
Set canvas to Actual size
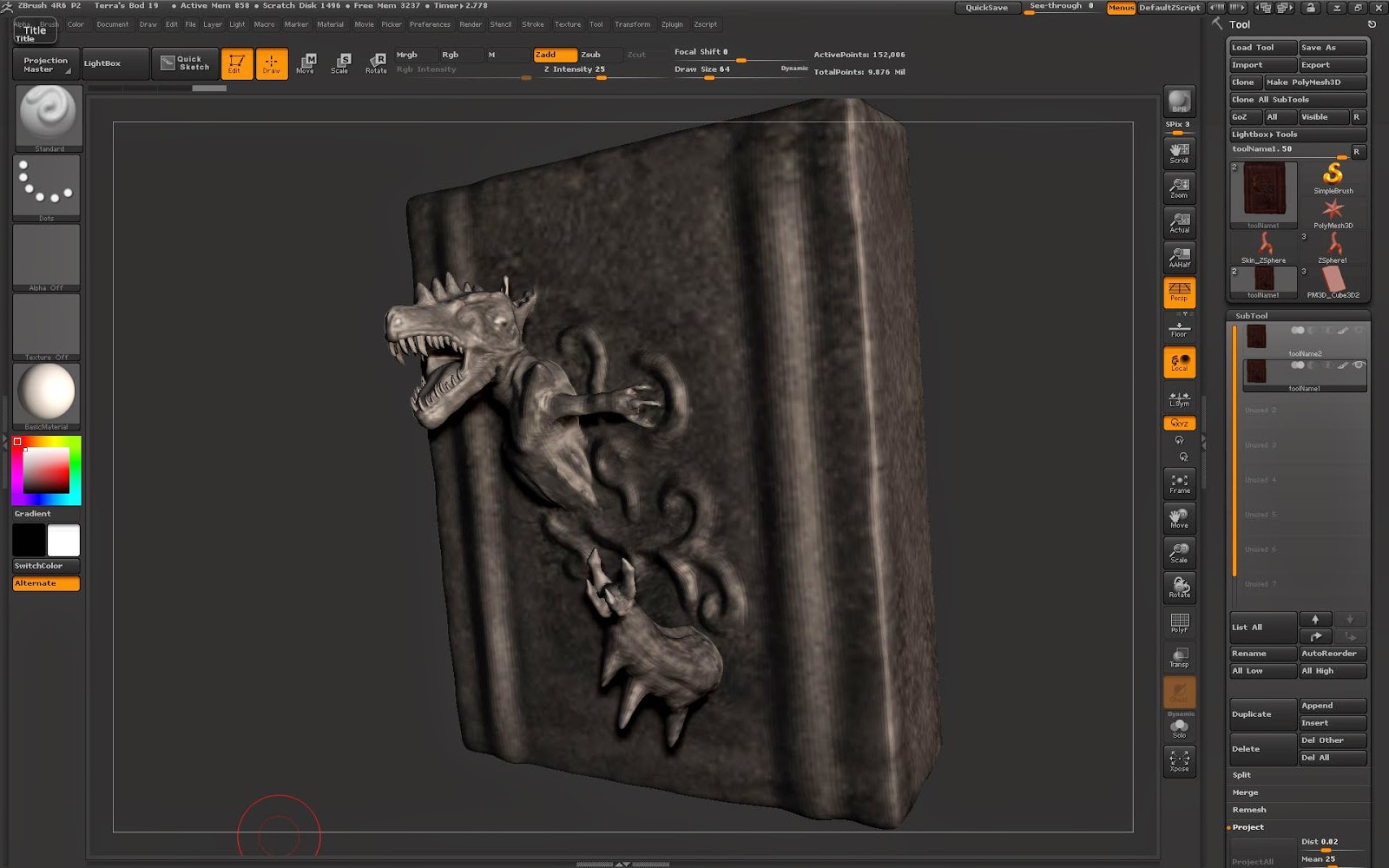[1179, 222]
